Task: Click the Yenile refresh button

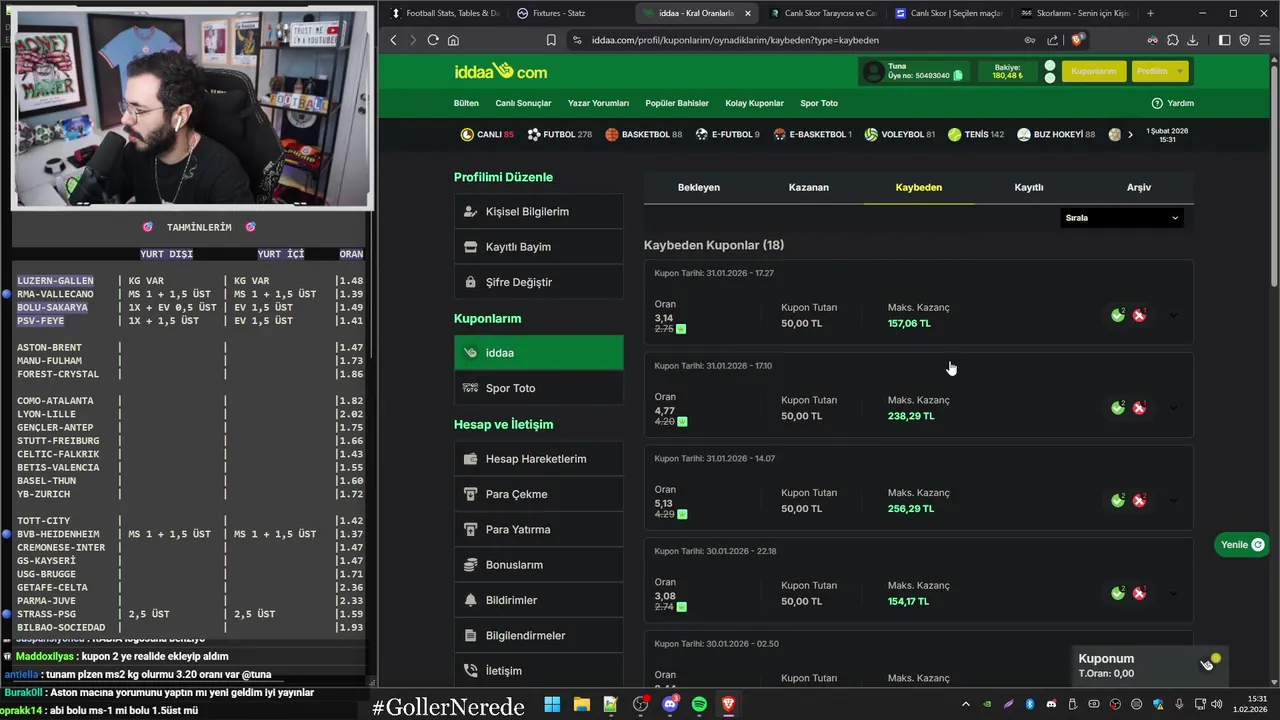Action: [x=1243, y=545]
